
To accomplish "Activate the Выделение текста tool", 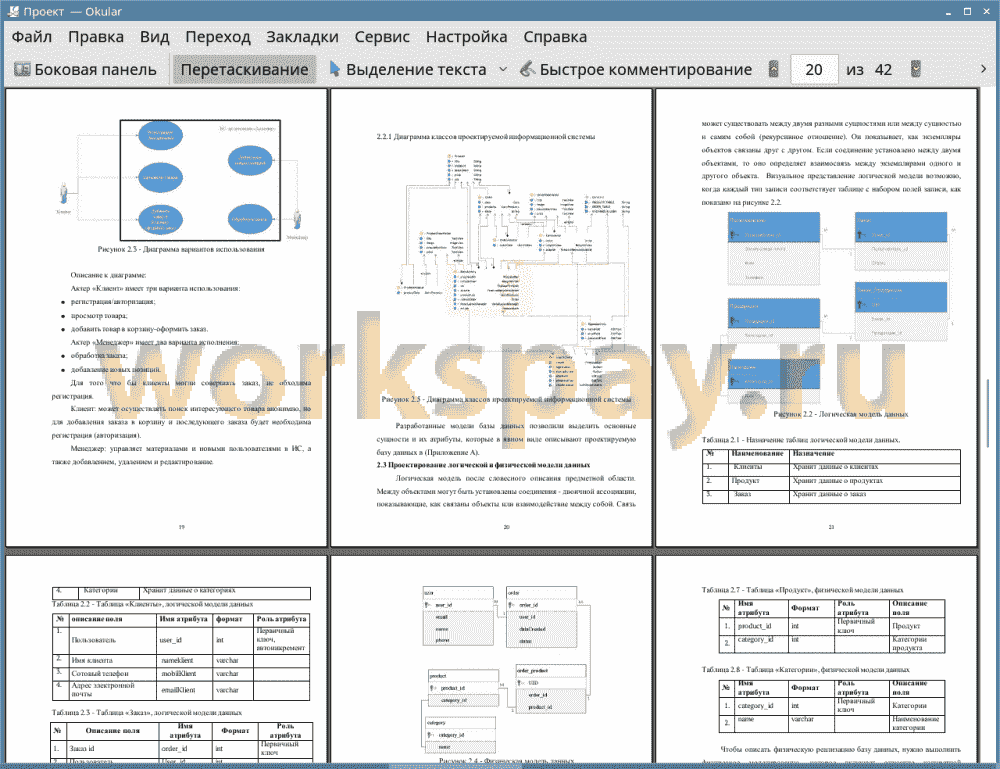I will point(408,70).
